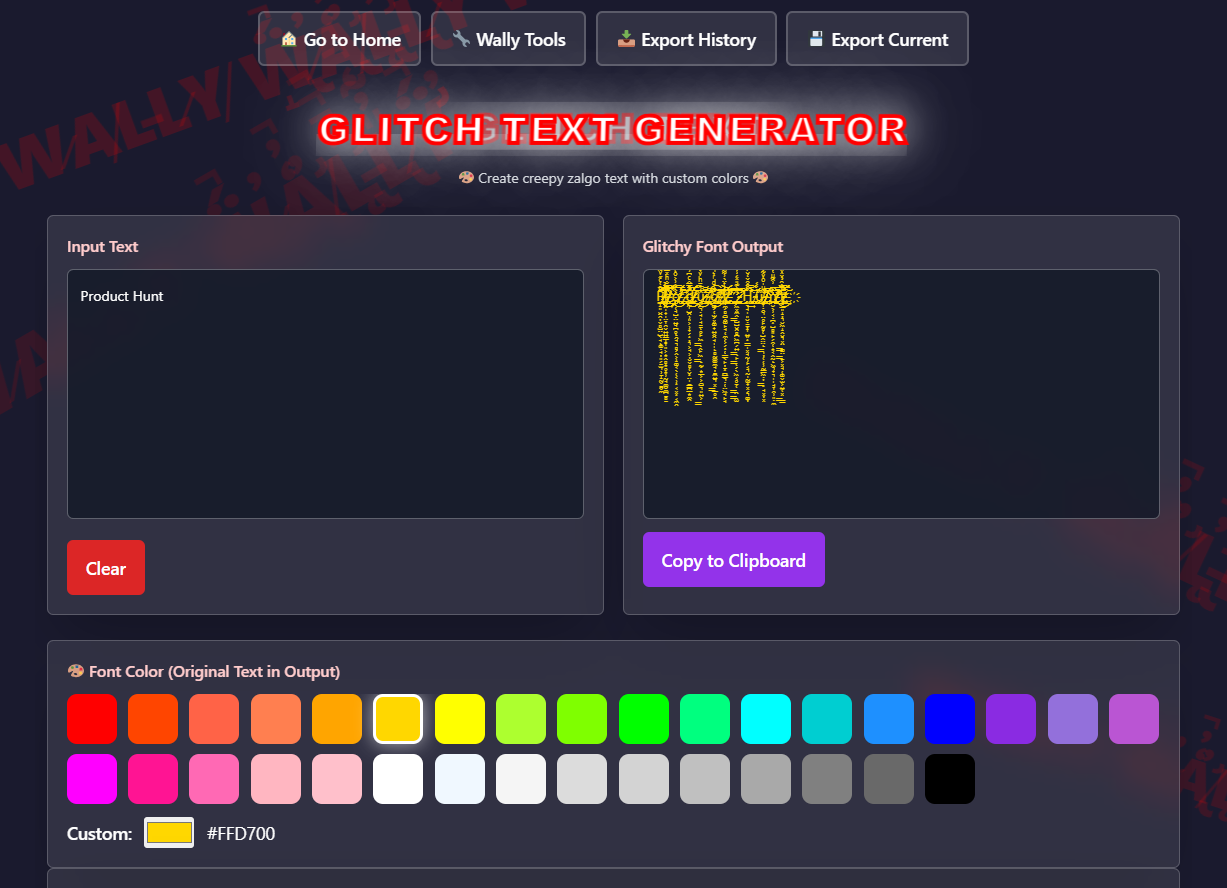Choose the dodger blue swatch
The width and height of the screenshot is (1227, 888).
click(x=889, y=719)
